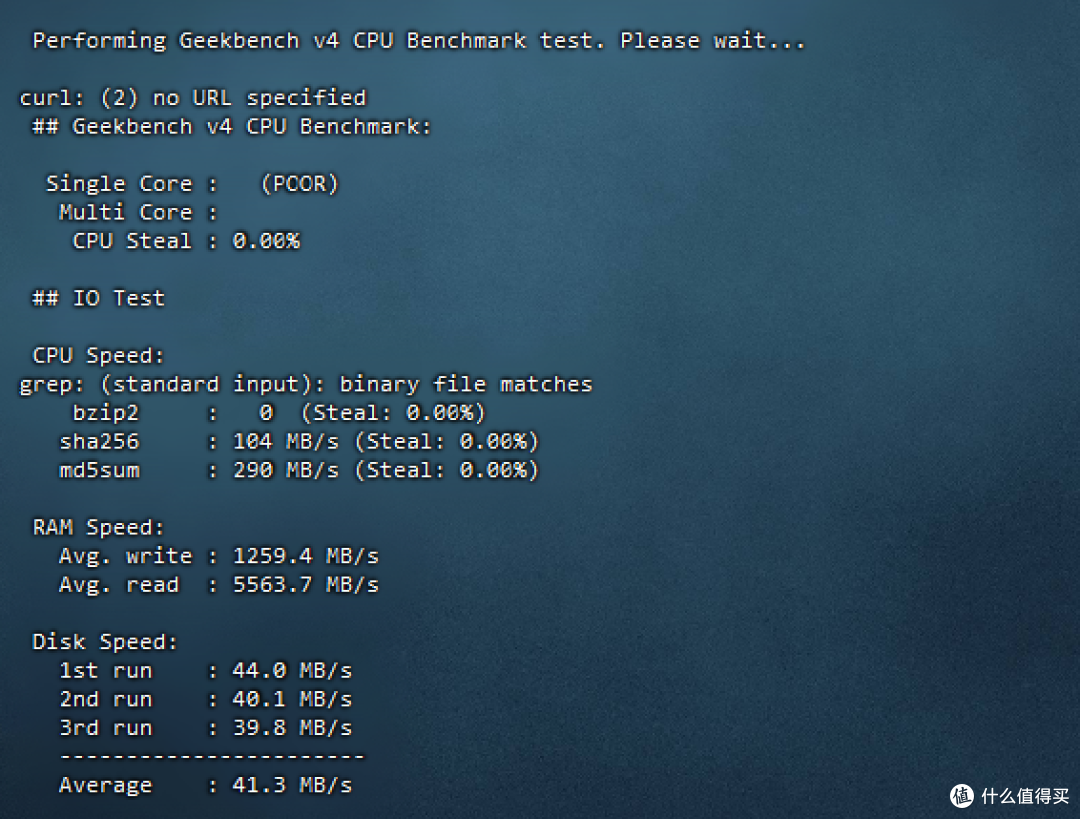Click the bzip2 result row
The height and width of the screenshot is (819, 1080).
pos(279,413)
